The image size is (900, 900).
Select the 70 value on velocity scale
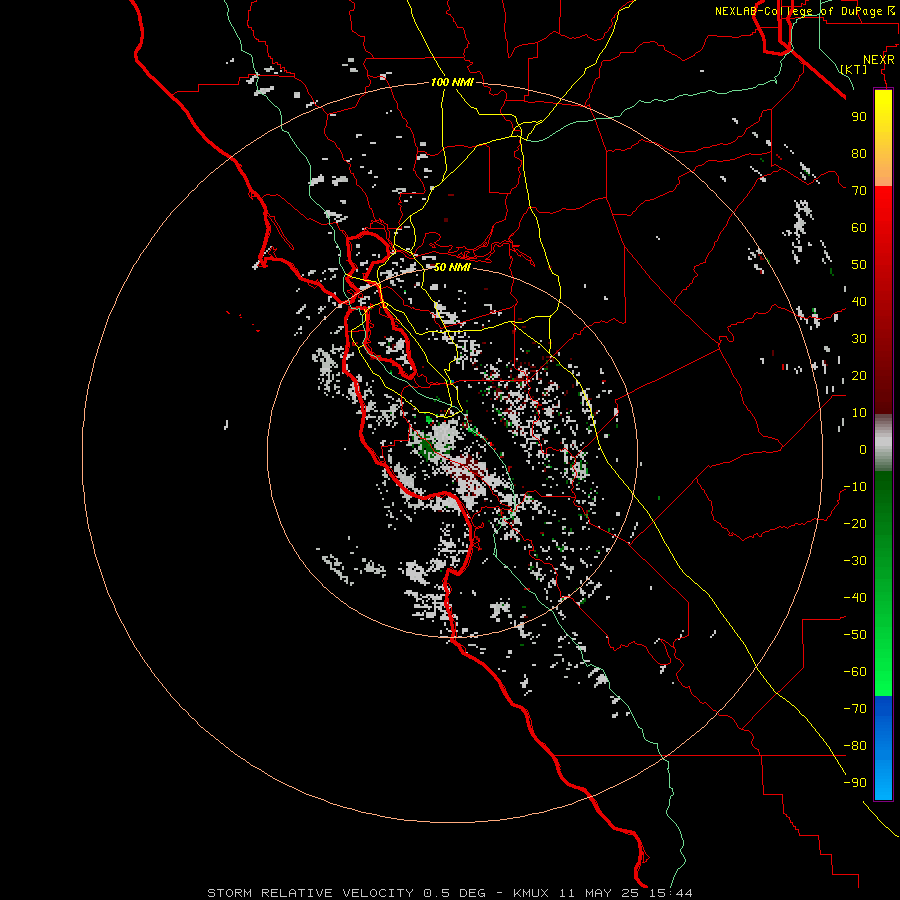coord(859,191)
